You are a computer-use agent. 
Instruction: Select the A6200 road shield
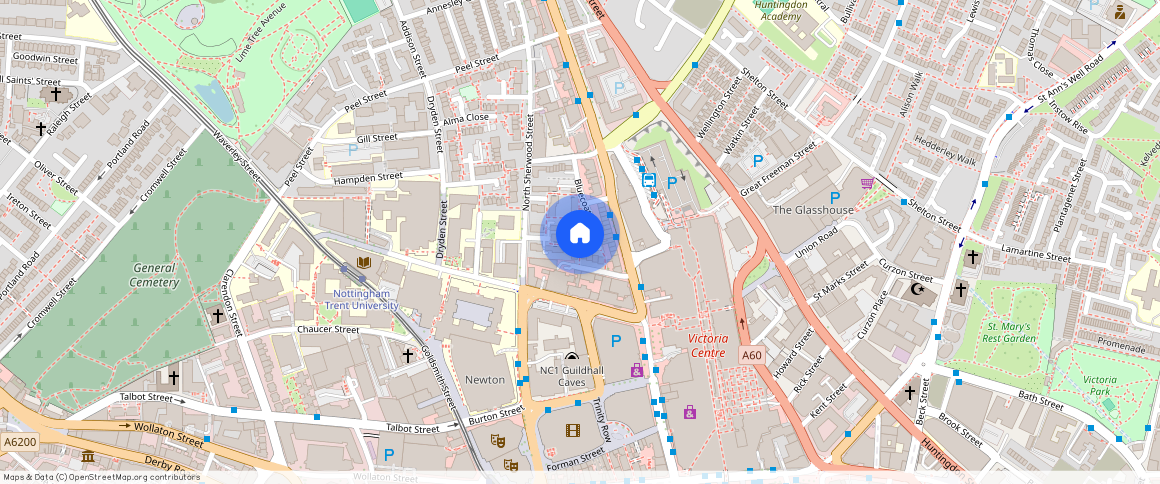pyautogui.click(x=19, y=442)
